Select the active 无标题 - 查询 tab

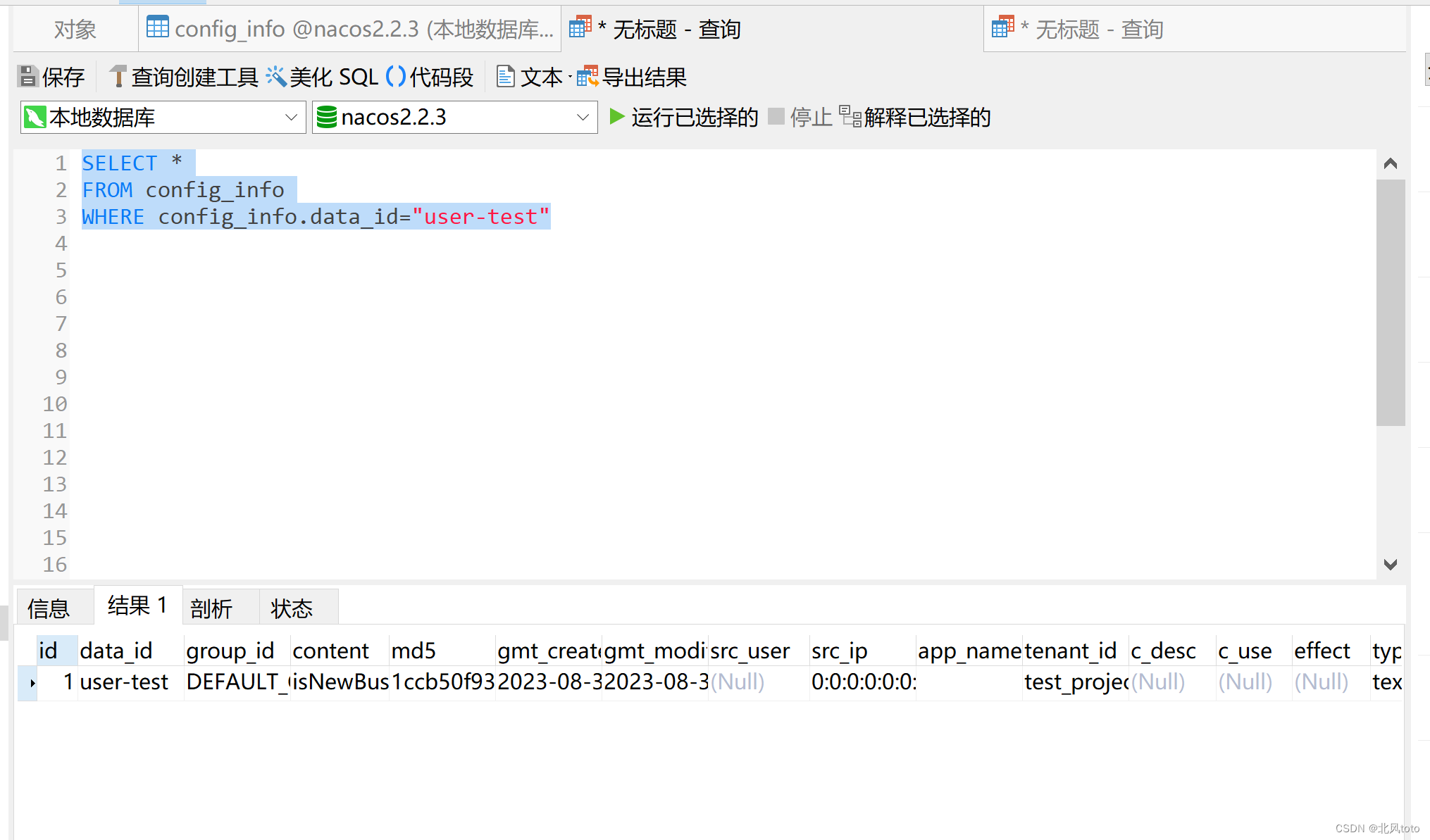coord(772,29)
